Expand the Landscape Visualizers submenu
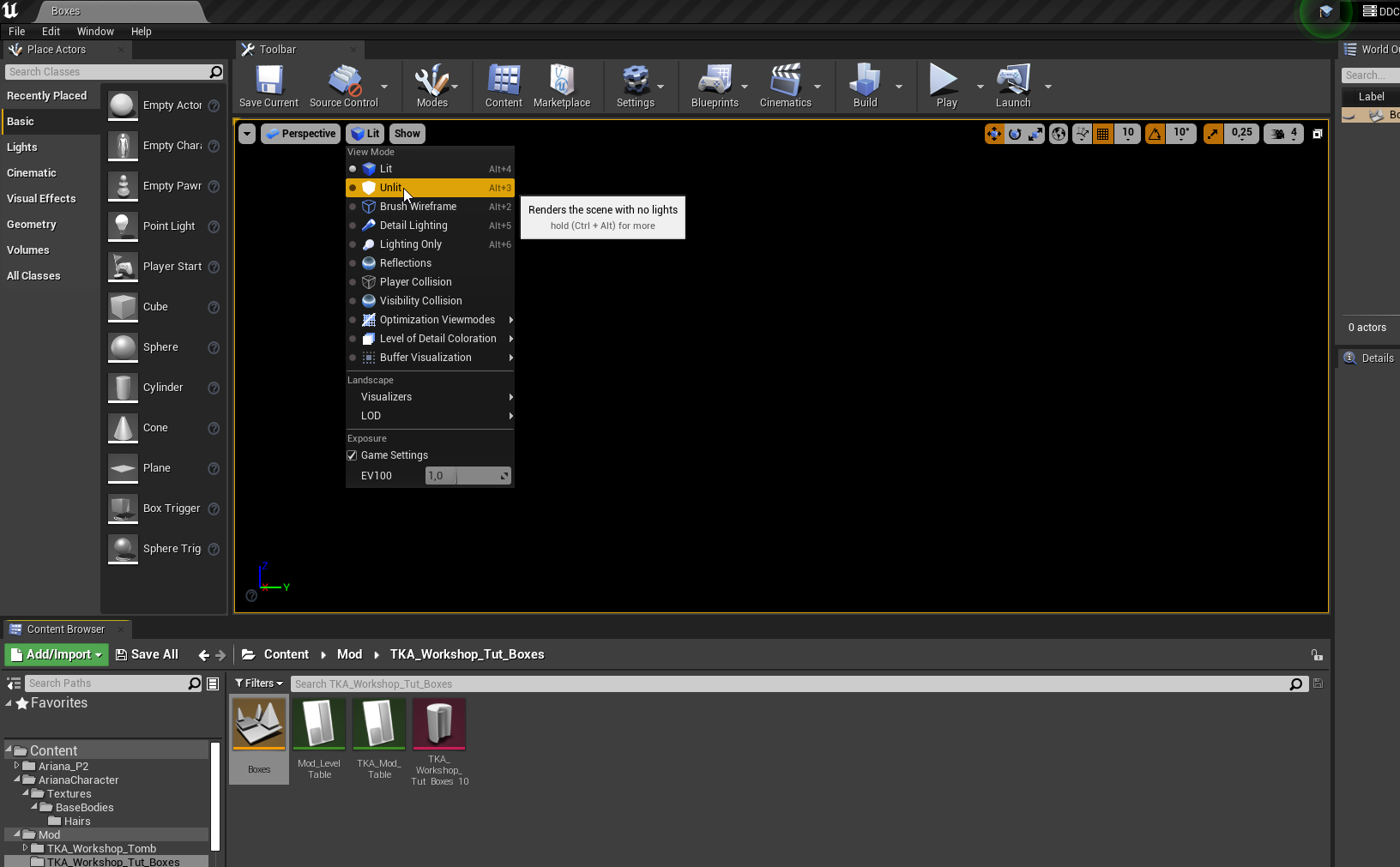 [430, 397]
